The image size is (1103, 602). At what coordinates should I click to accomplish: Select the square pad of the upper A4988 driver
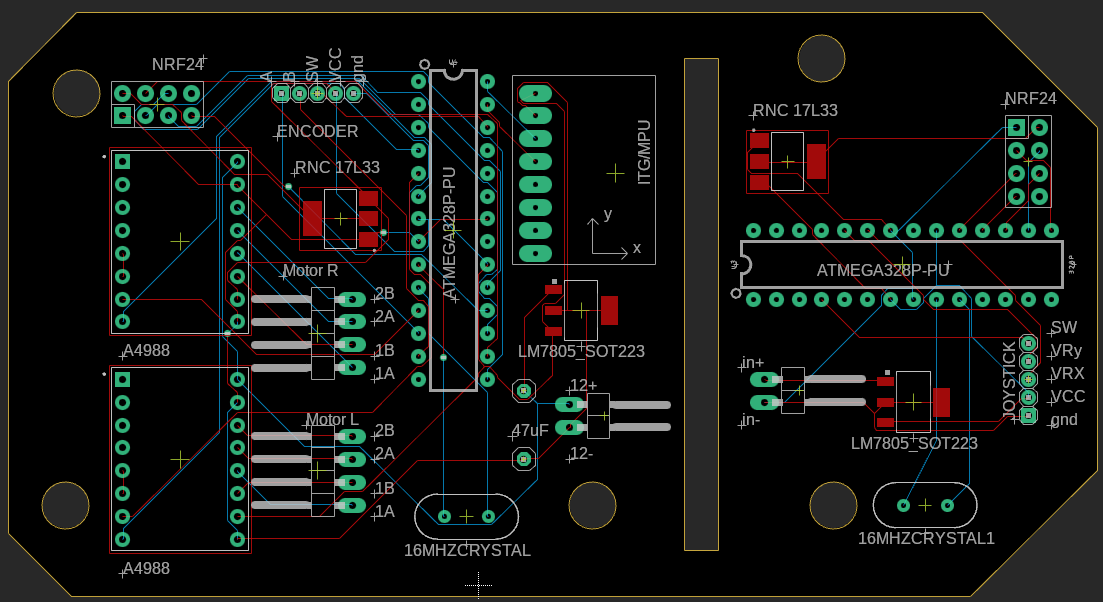(x=122, y=162)
